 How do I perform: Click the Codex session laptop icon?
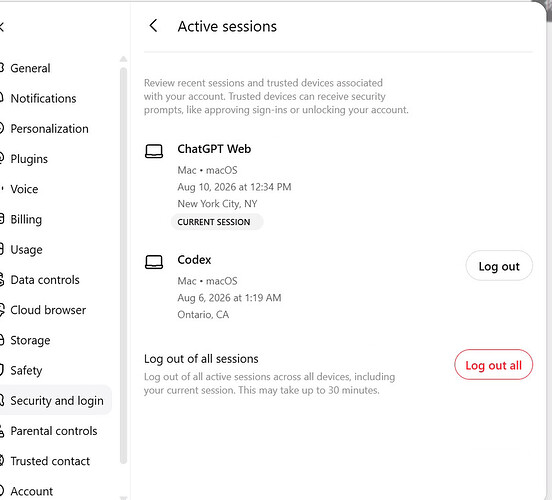click(154, 262)
